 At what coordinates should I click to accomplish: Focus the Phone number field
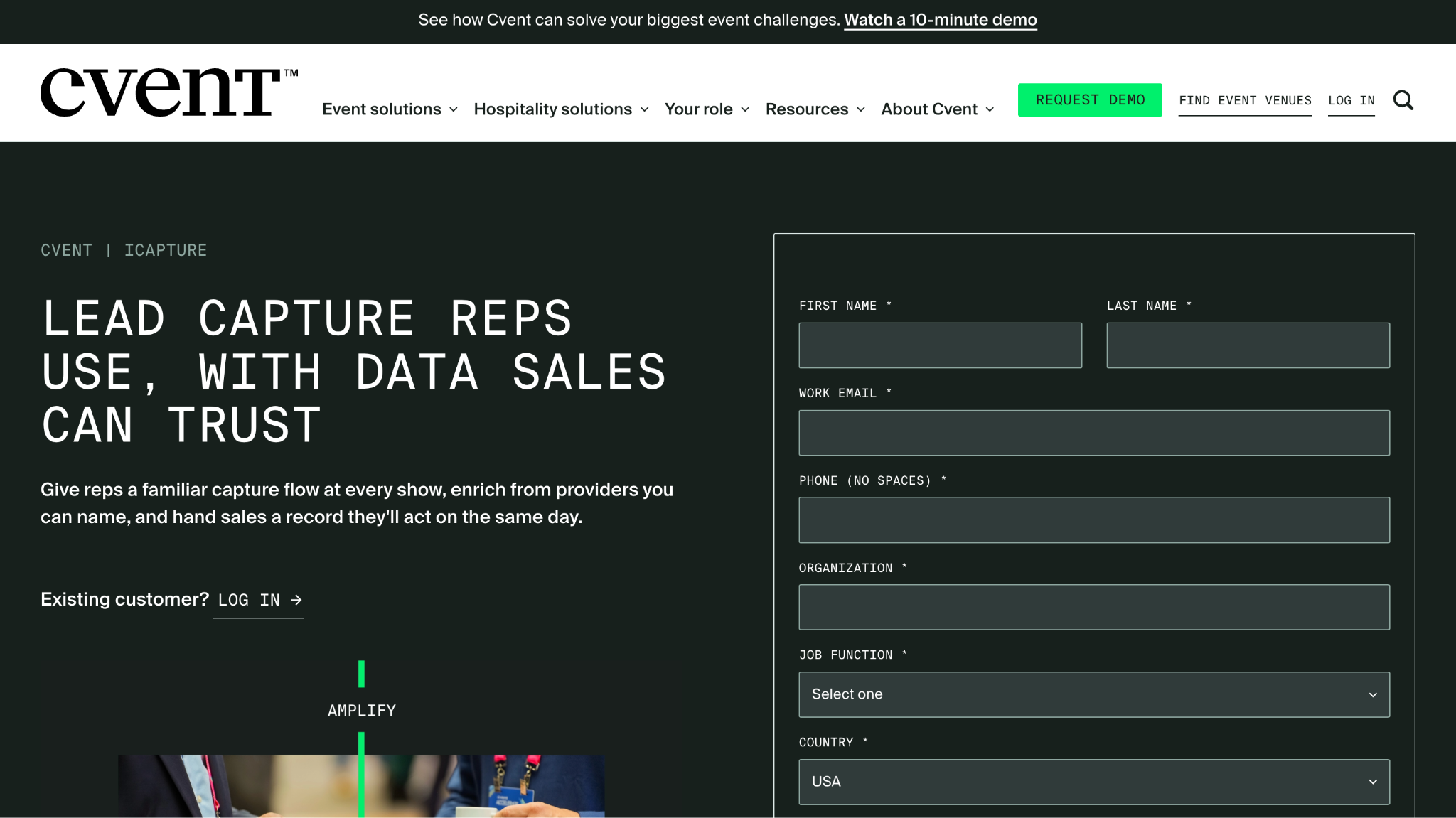pos(1094,520)
